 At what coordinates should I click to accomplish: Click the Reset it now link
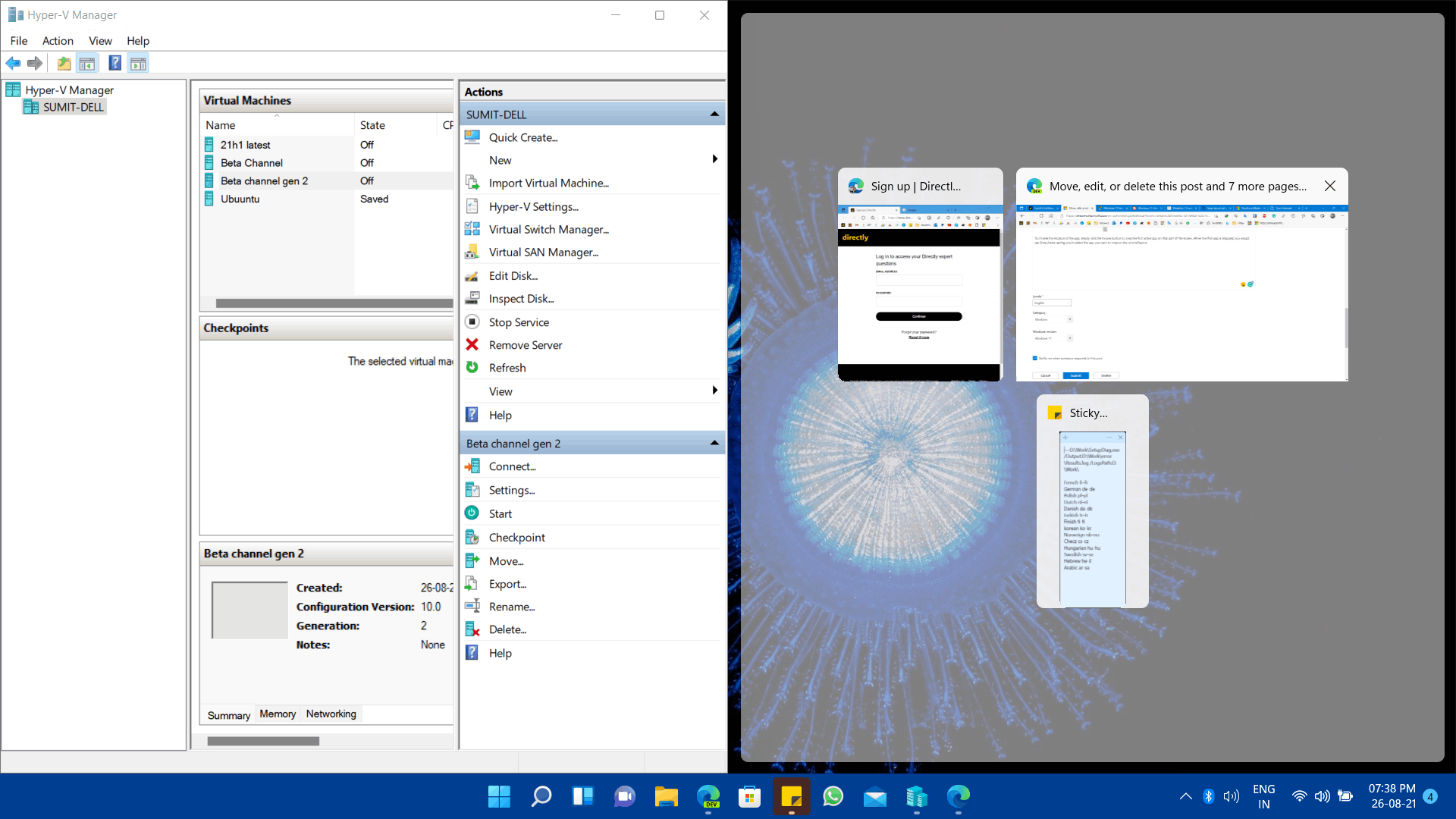coord(919,337)
